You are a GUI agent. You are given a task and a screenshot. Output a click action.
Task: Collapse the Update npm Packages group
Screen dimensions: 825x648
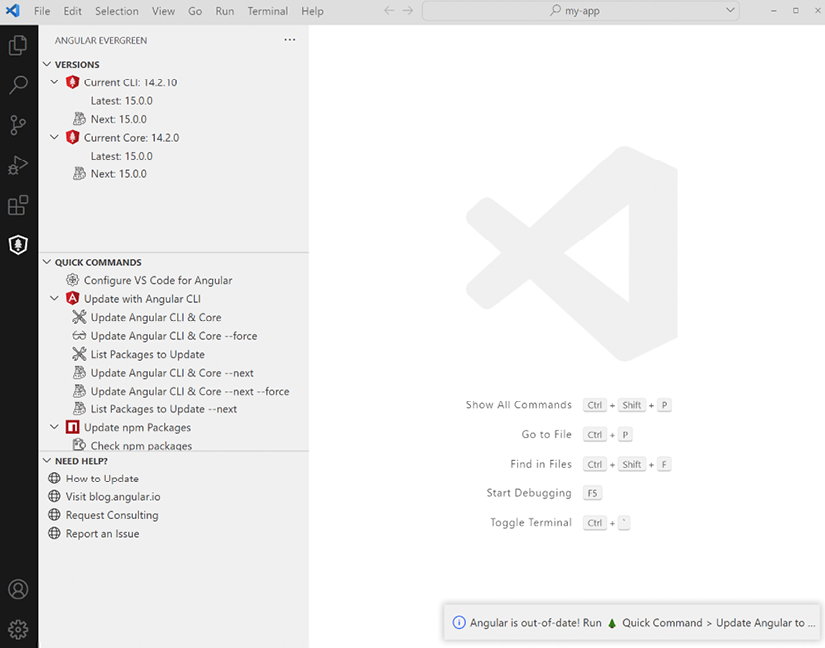(54, 427)
